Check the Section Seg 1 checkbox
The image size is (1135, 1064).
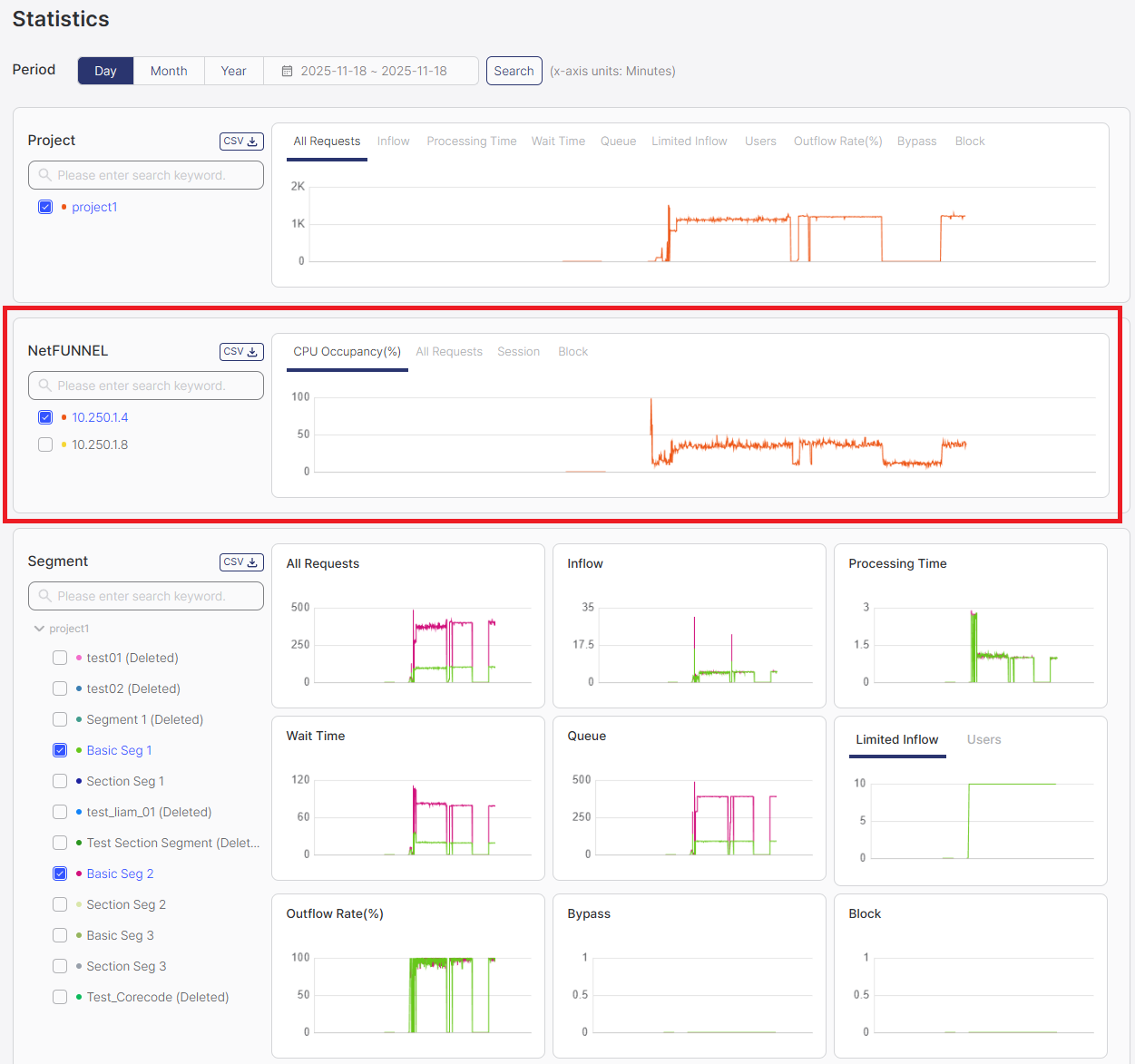60,781
